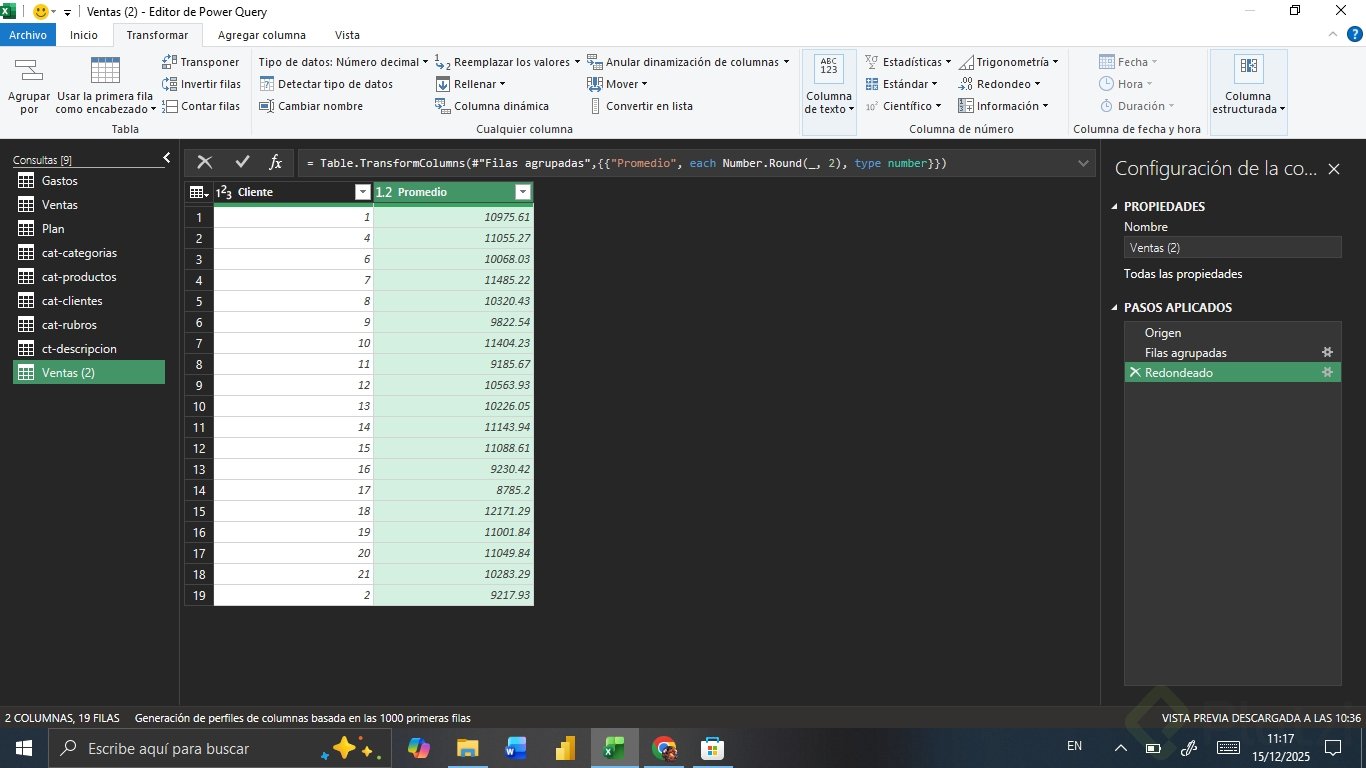Select the Gastos query
The width and height of the screenshot is (1366, 768).
89,181
